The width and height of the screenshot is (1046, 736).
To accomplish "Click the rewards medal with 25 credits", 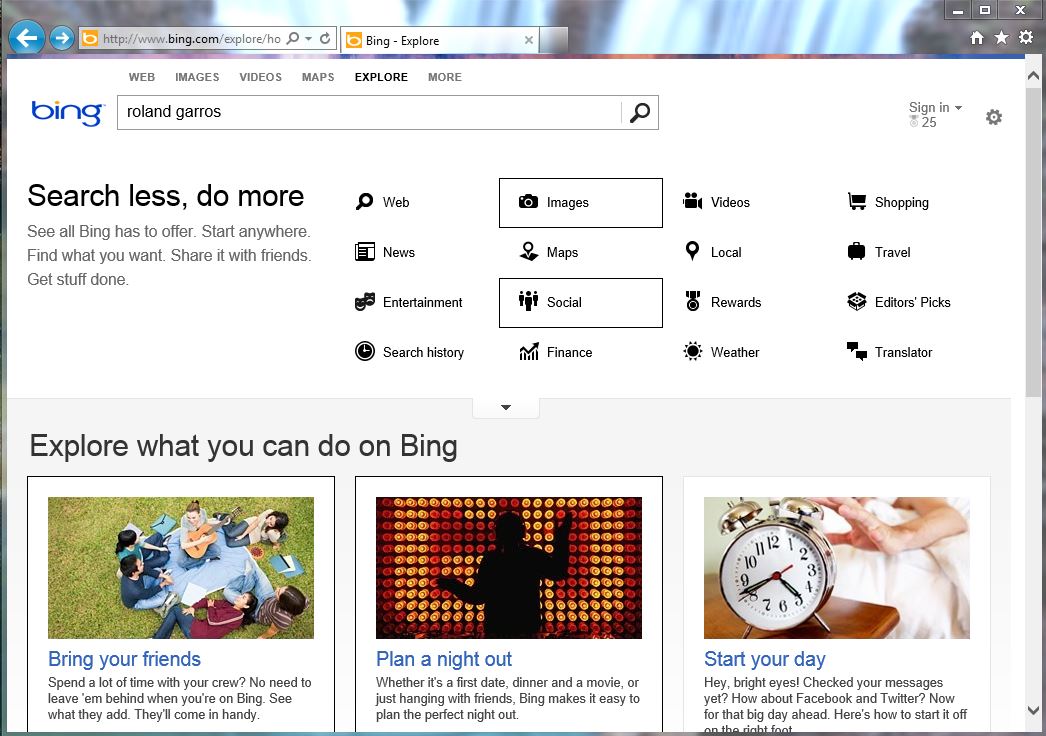I will (922, 122).
